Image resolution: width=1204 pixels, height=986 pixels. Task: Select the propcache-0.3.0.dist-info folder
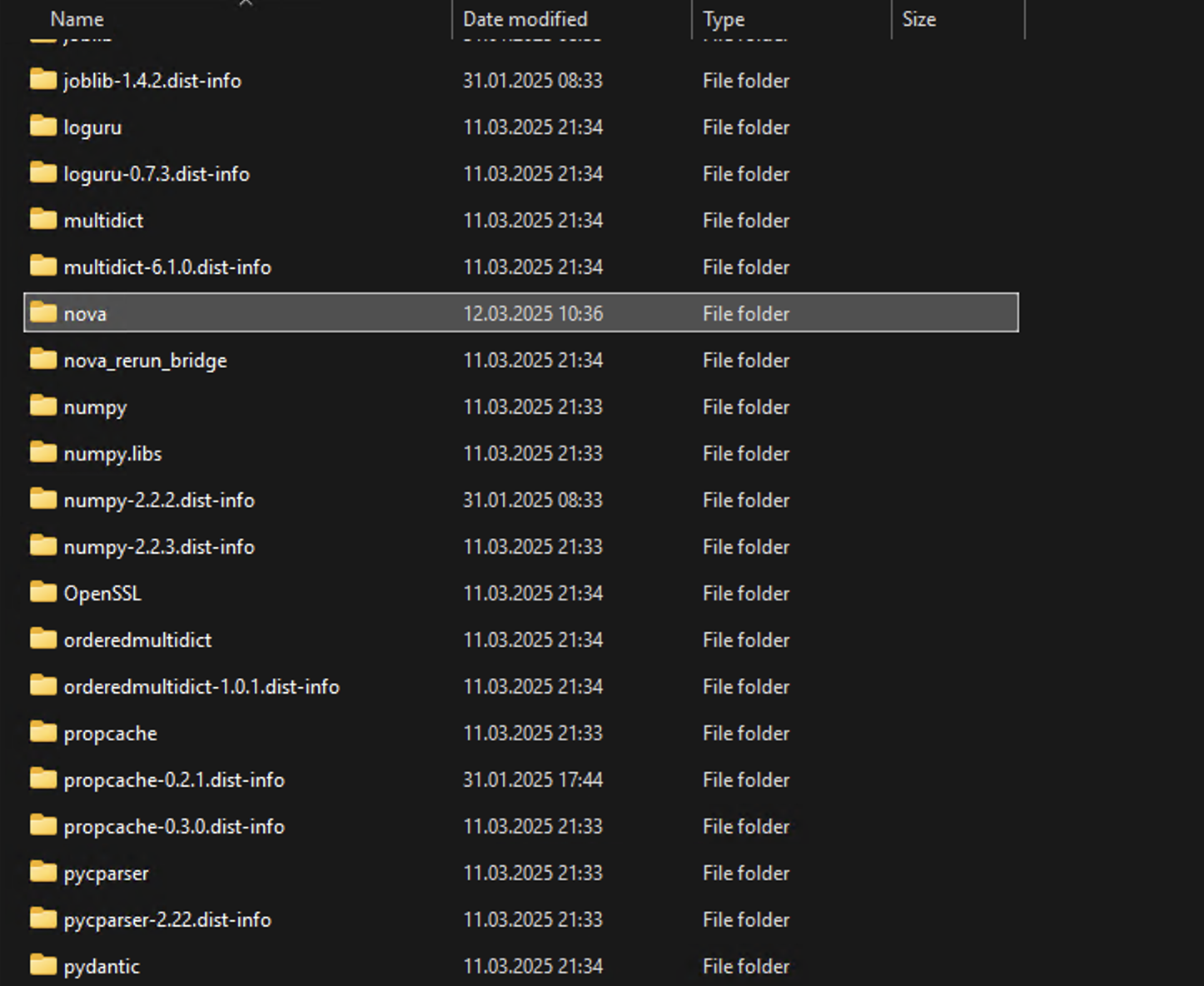(x=174, y=826)
